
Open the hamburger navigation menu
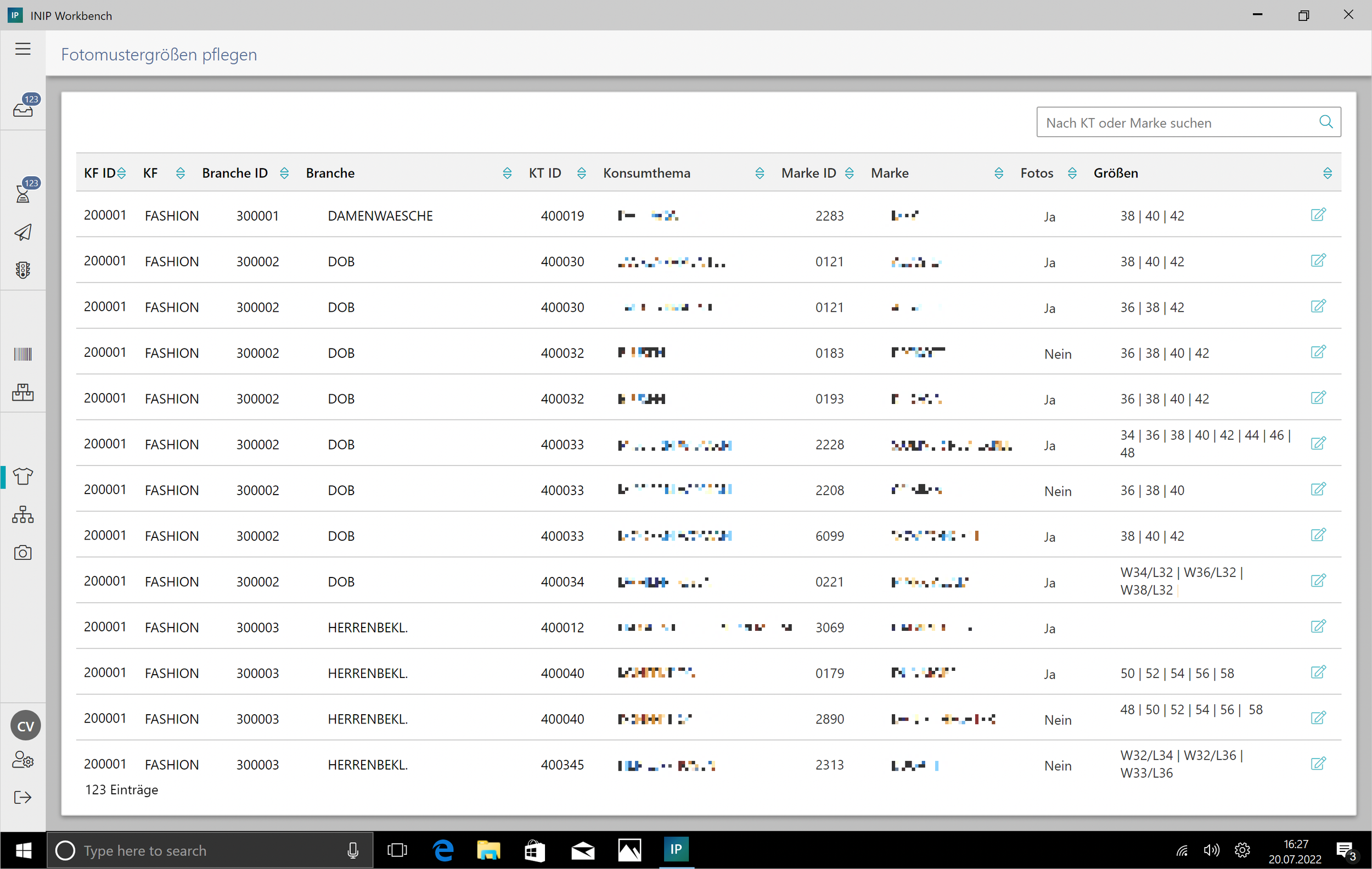(x=23, y=49)
